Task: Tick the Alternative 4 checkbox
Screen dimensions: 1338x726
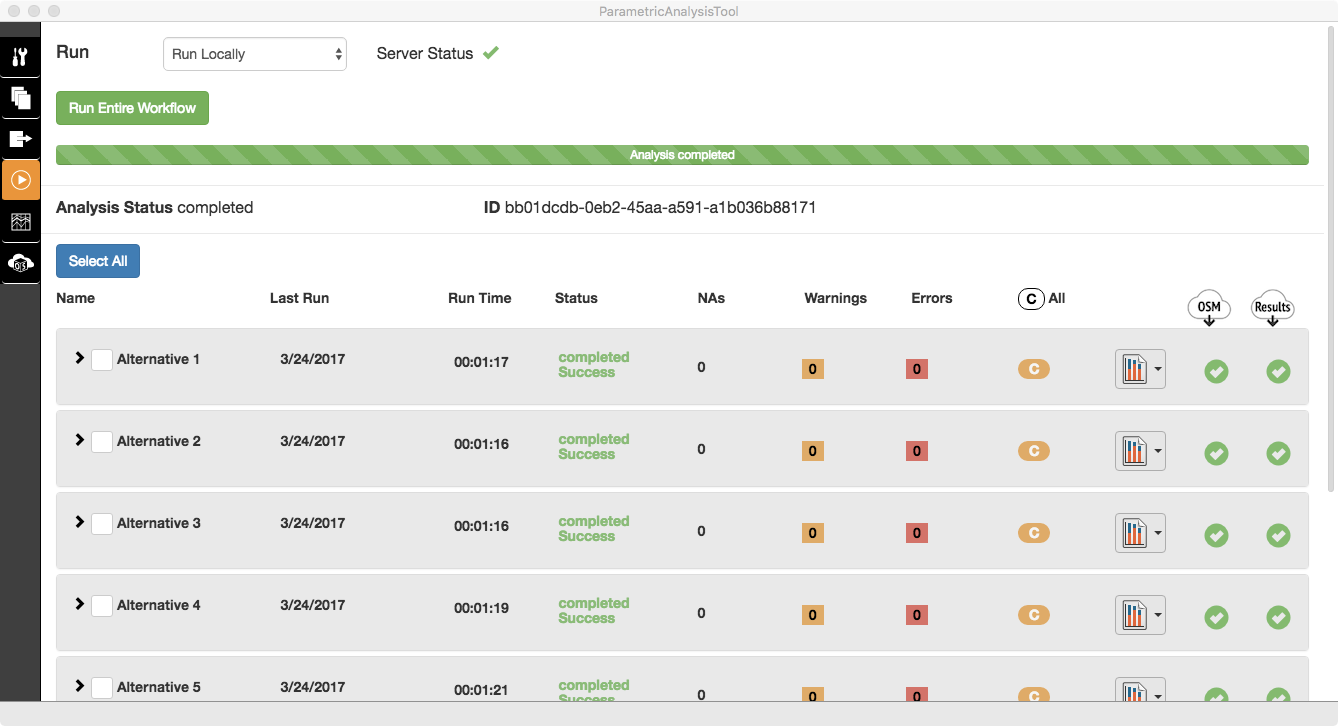Action: (102, 606)
